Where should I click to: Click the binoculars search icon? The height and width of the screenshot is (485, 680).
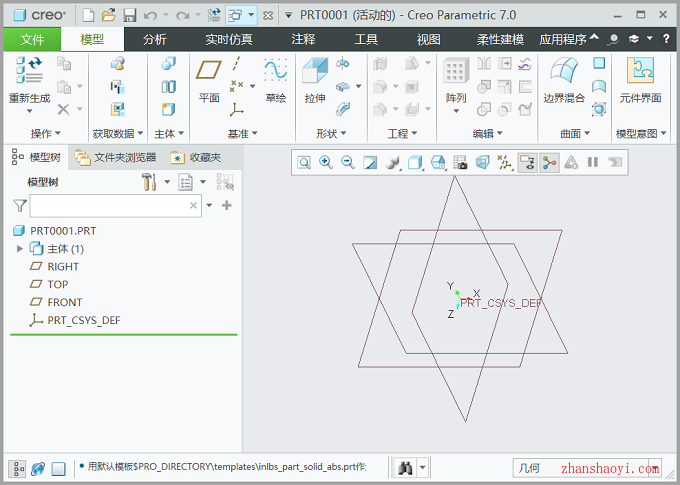pyautogui.click(x=405, y=468)
